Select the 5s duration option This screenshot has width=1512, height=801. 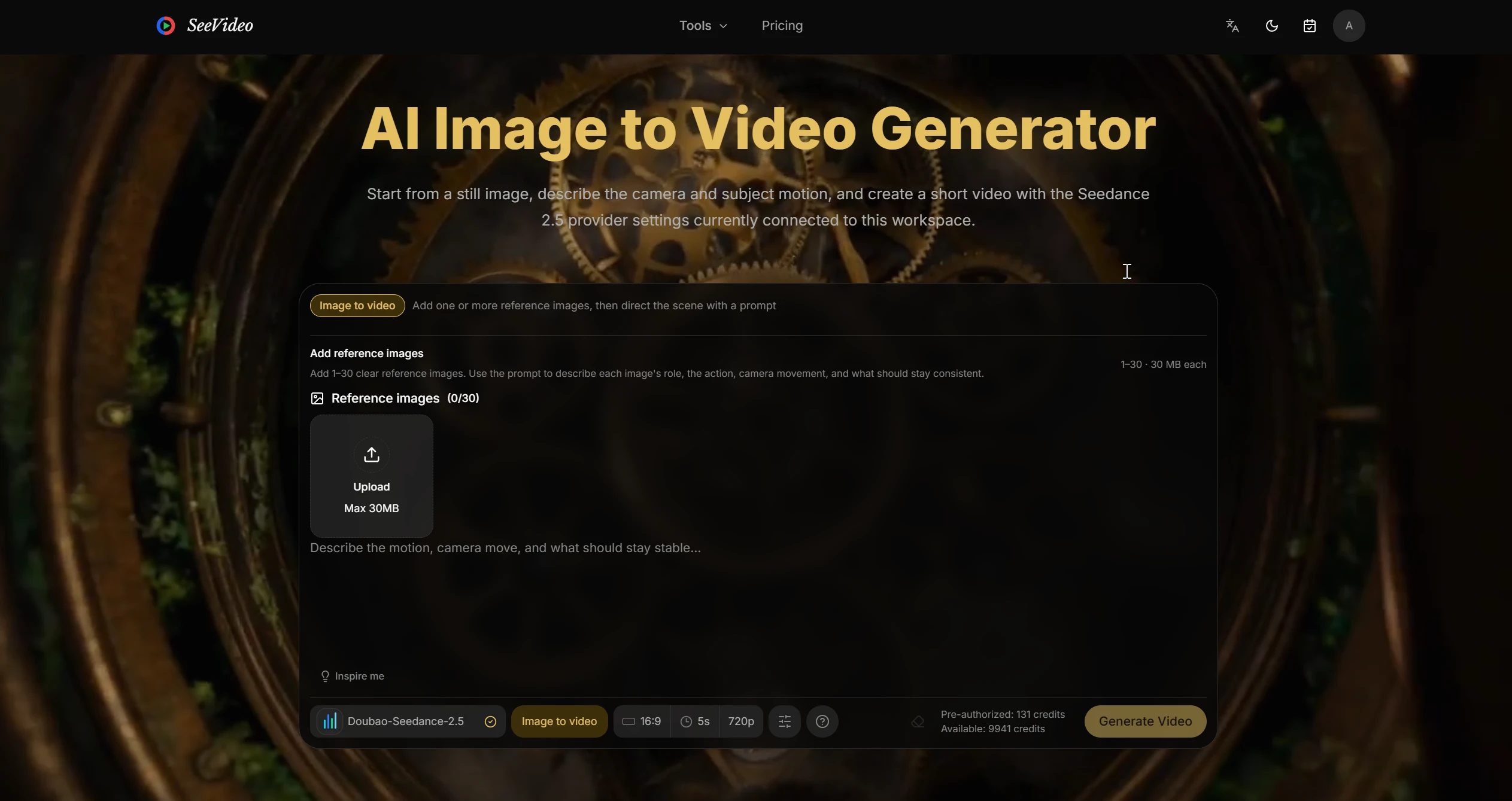tap(696, 721)
